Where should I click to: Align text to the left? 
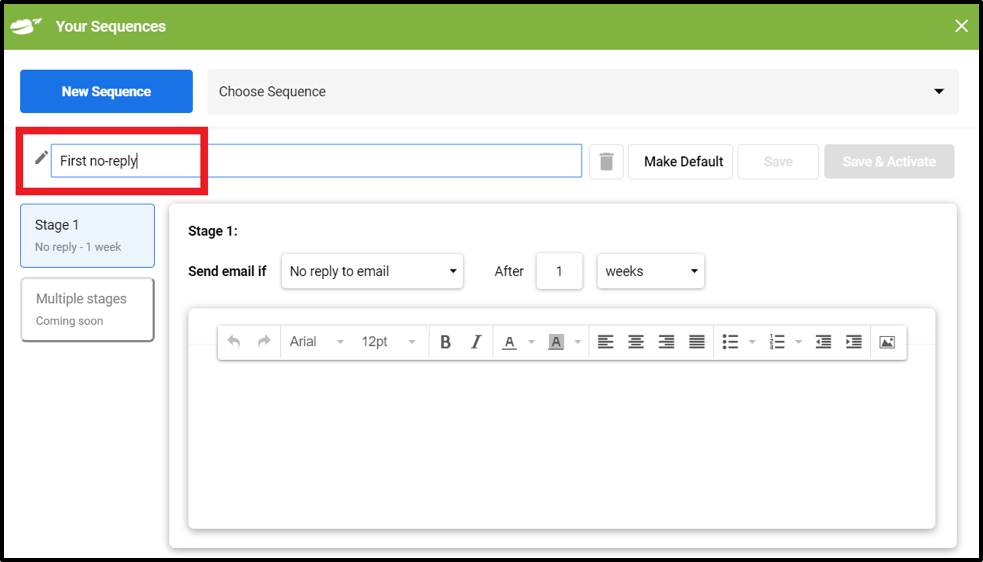[x=605, y=342]
